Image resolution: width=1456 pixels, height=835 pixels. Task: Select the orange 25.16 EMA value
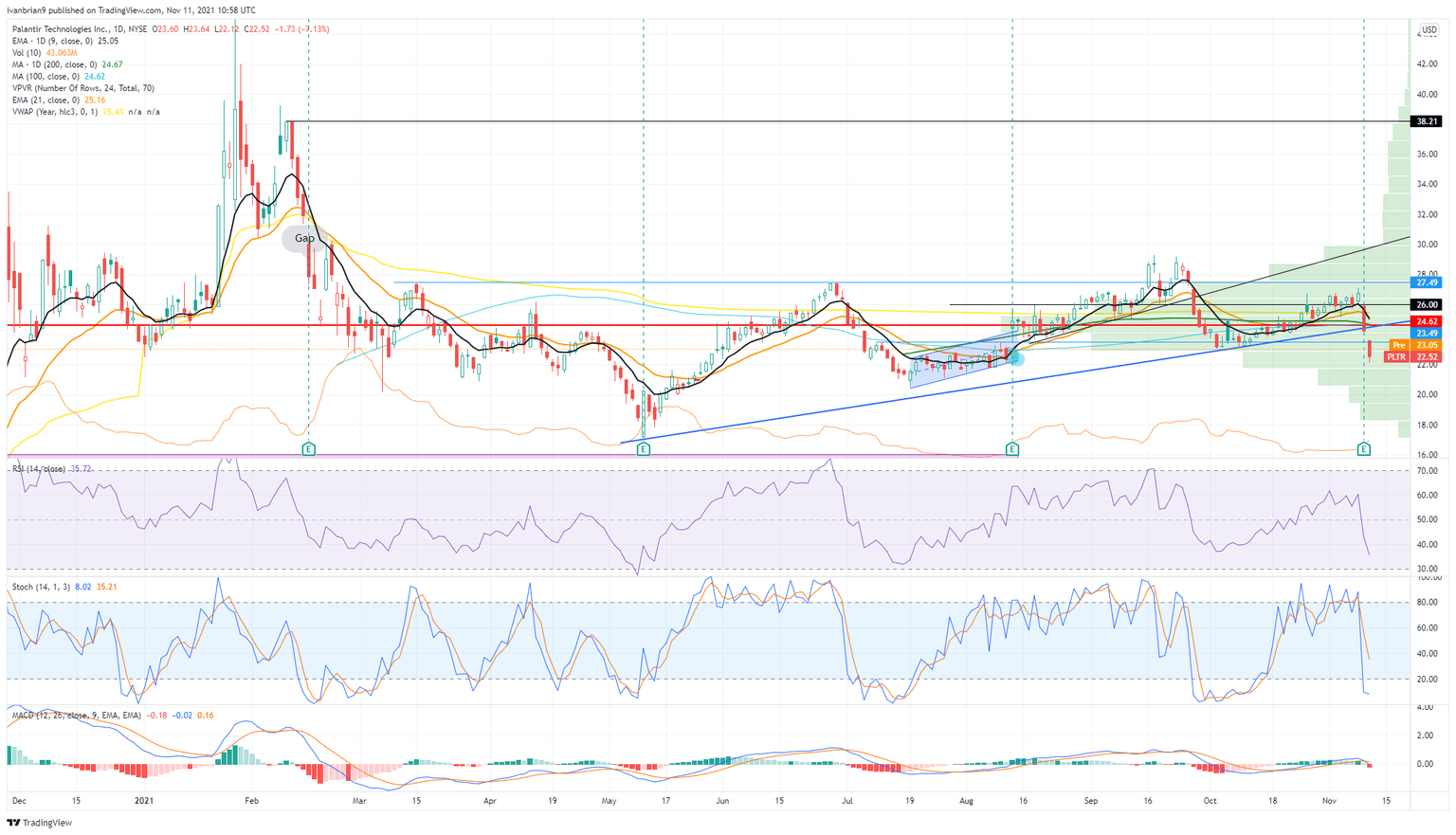point(95,100)
